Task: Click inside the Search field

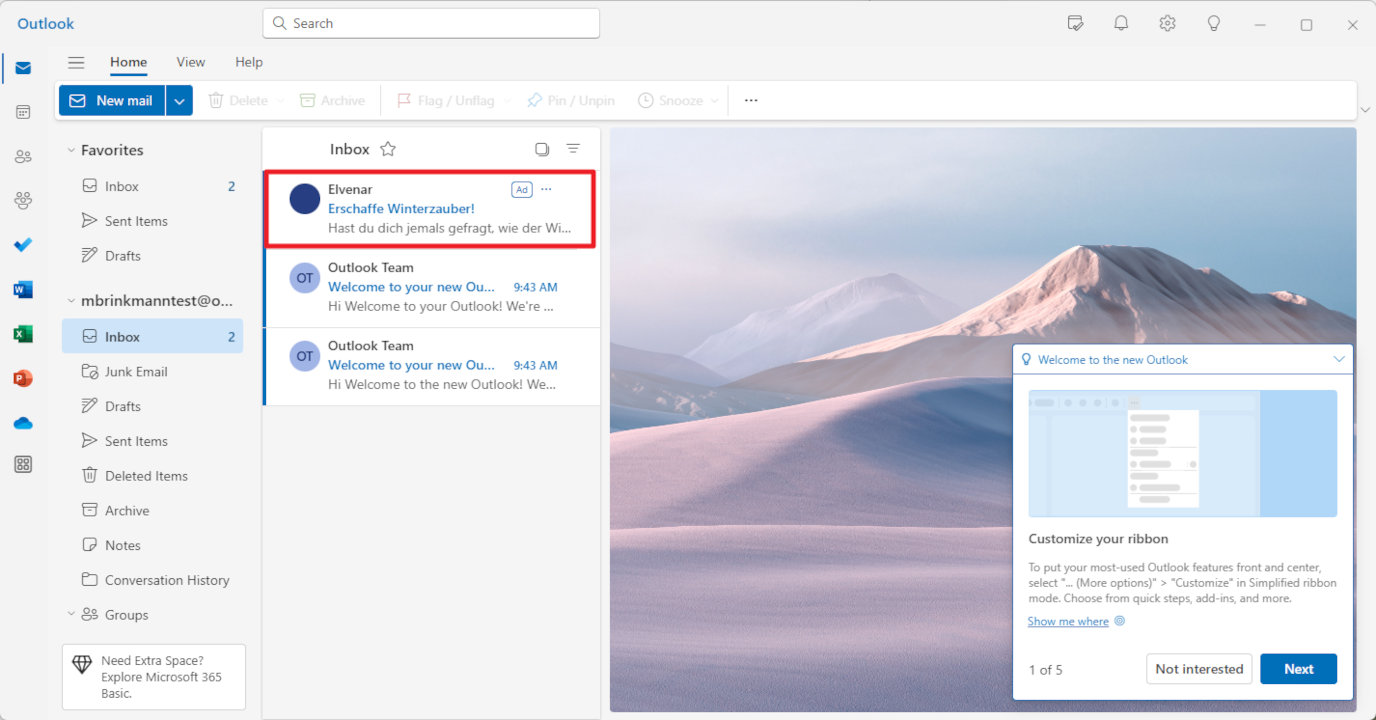Action: 430,22
